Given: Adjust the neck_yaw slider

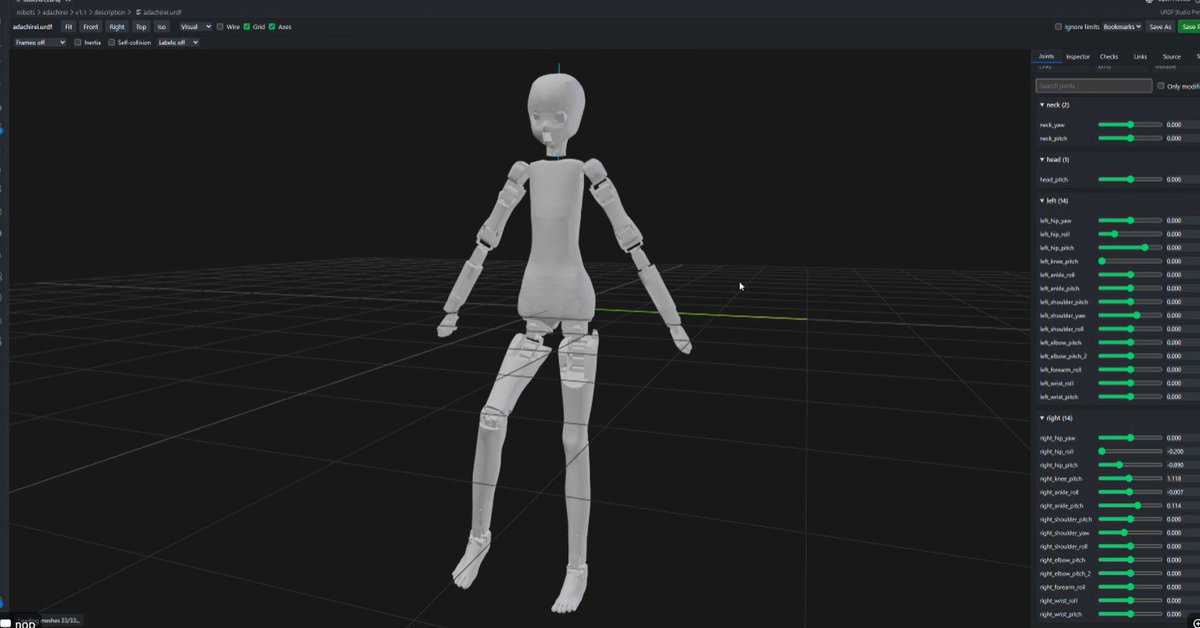Looking at the screenshot, I should click(x=1130, y=125).
